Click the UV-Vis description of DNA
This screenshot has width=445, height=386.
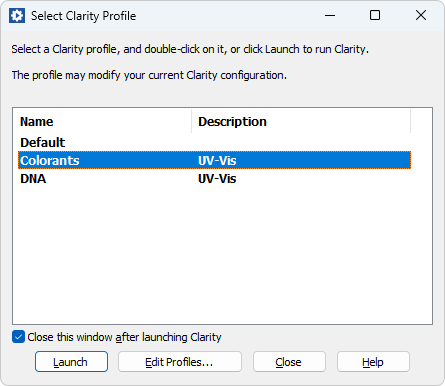pos(217,179)
